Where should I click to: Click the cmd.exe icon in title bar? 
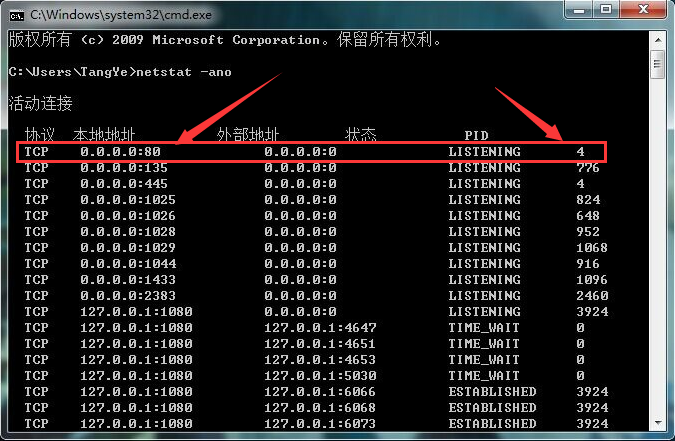pos(16,16)
